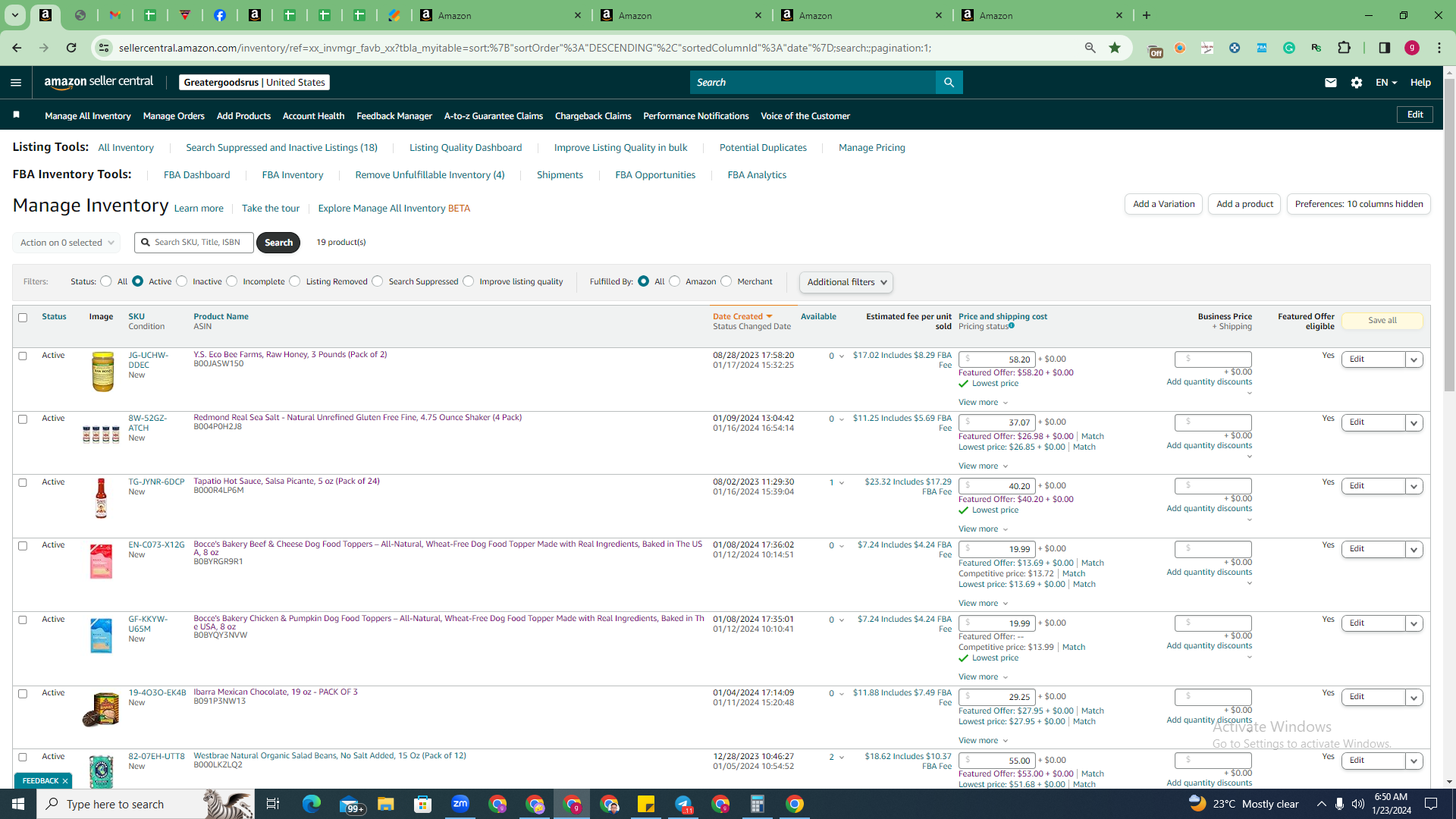This screenshot has height=819, width=1456.
Task: Select Fulfilled By Amazon radio button
Action: pyautogui.click(x=675, y=281)
